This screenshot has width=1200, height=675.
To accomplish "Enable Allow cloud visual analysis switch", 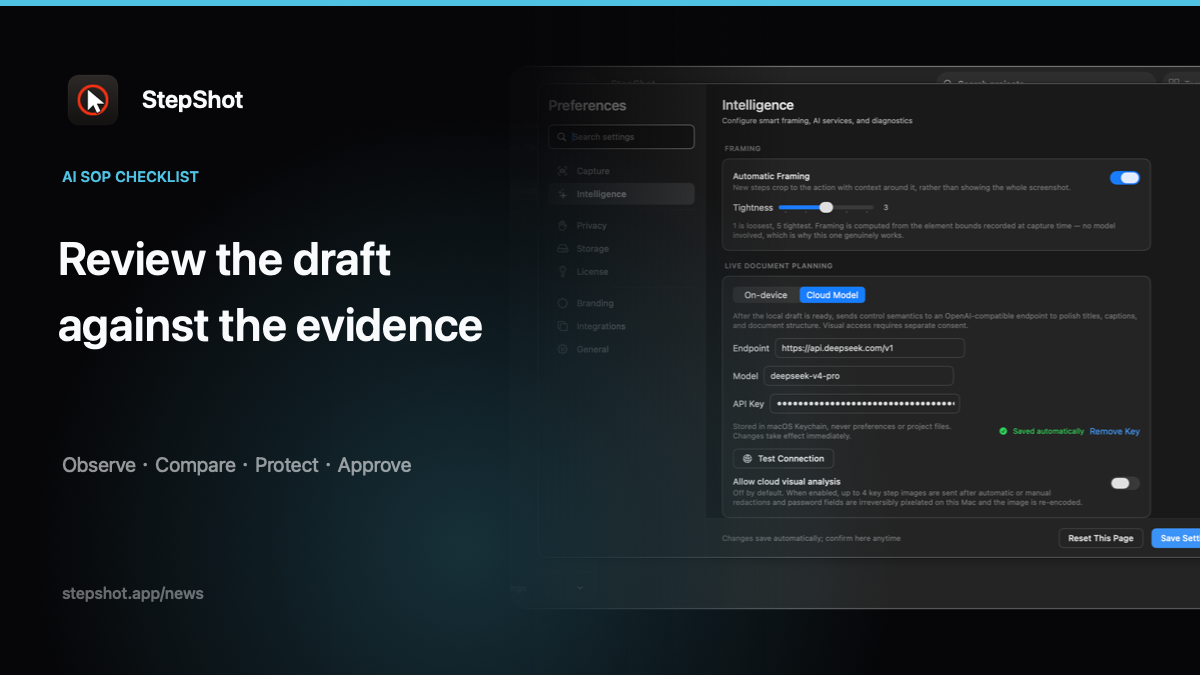I will tap(1124, 483).
